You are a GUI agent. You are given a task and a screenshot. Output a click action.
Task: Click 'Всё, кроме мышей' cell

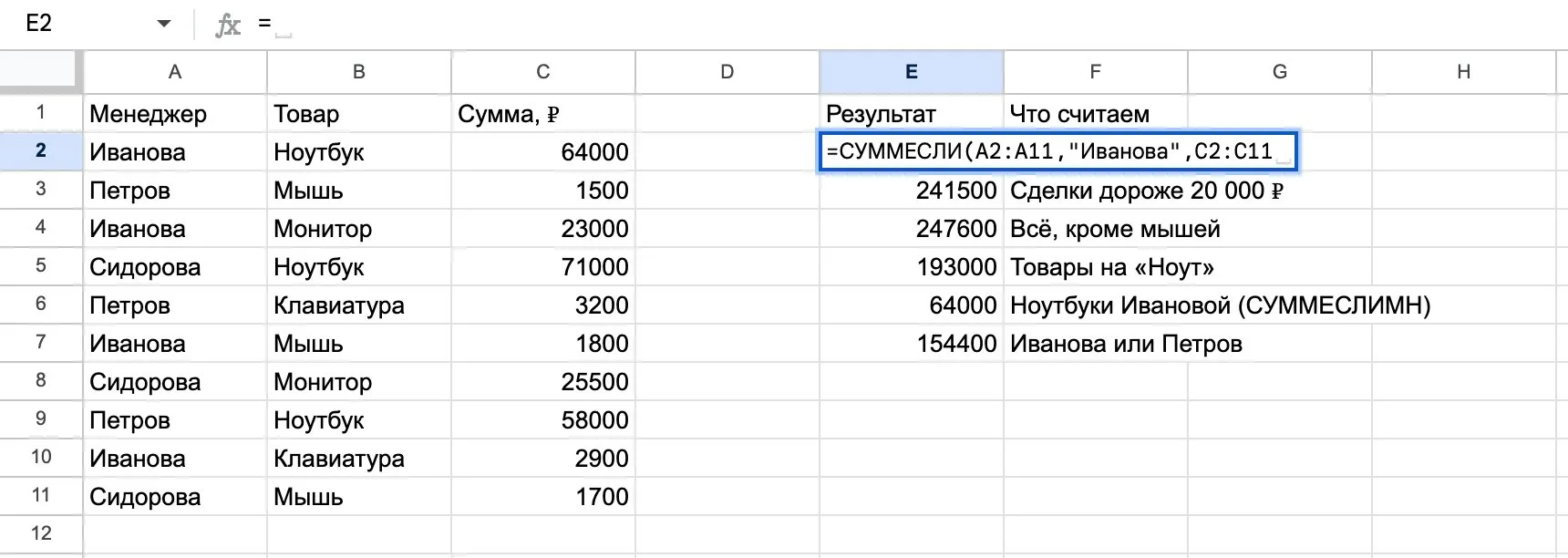[x=1115, y=229]
